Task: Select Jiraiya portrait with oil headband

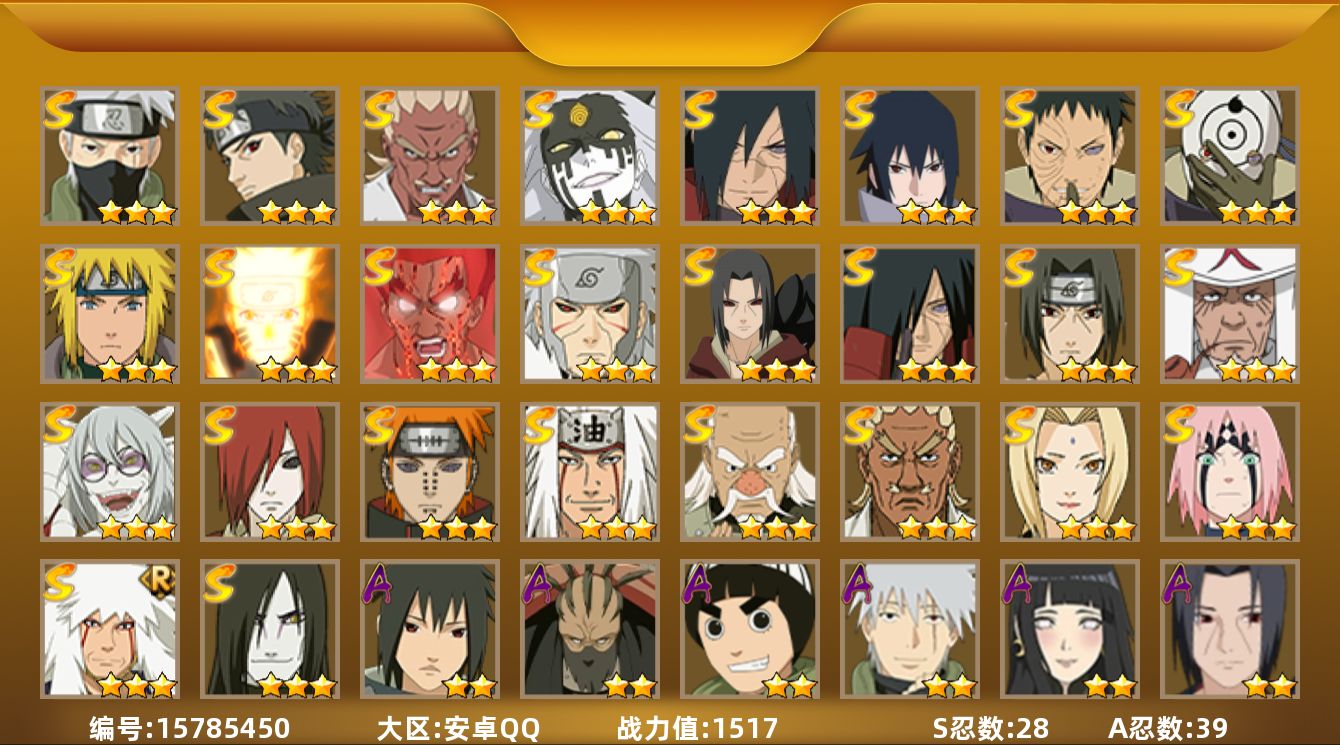Action: 589,472
